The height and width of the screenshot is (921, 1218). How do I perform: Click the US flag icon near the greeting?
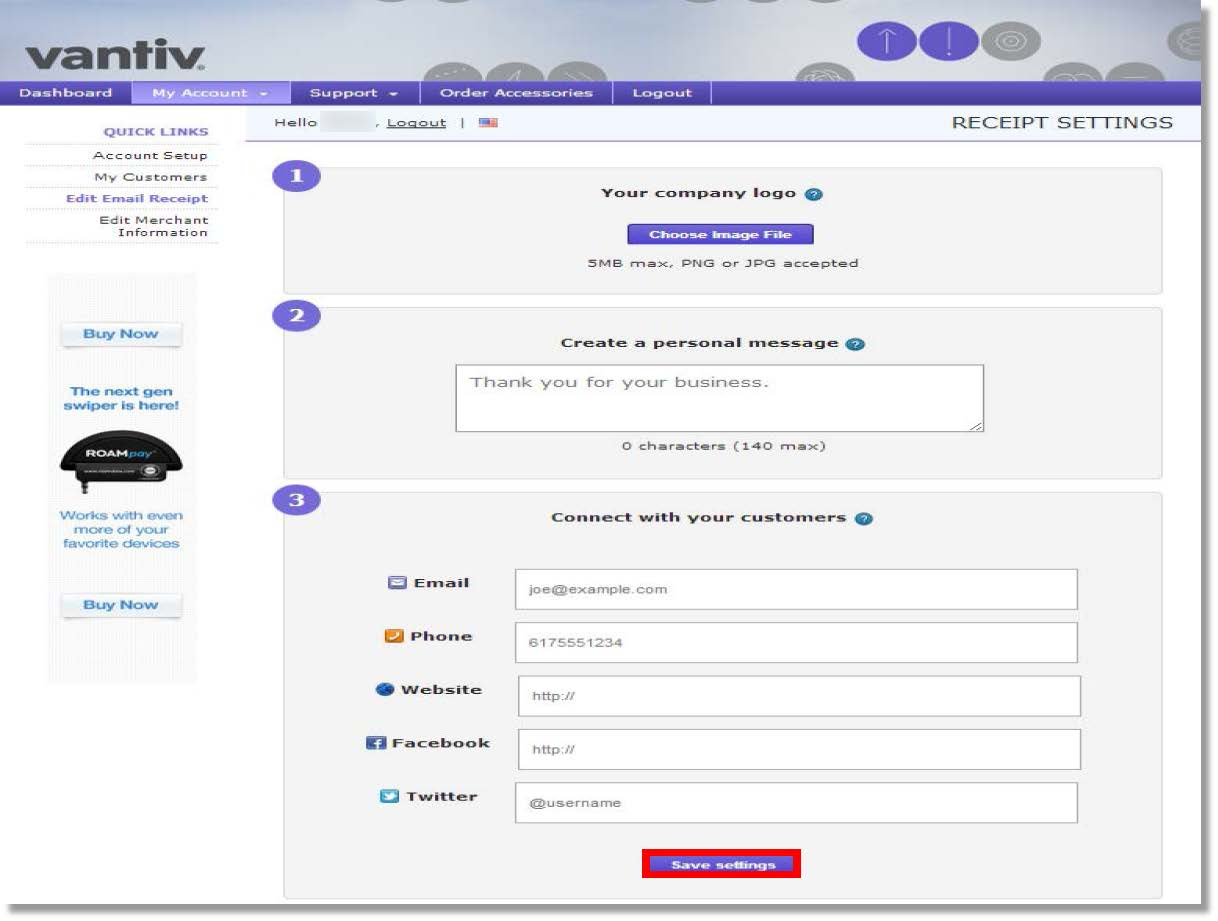click(x=488, y=121)
